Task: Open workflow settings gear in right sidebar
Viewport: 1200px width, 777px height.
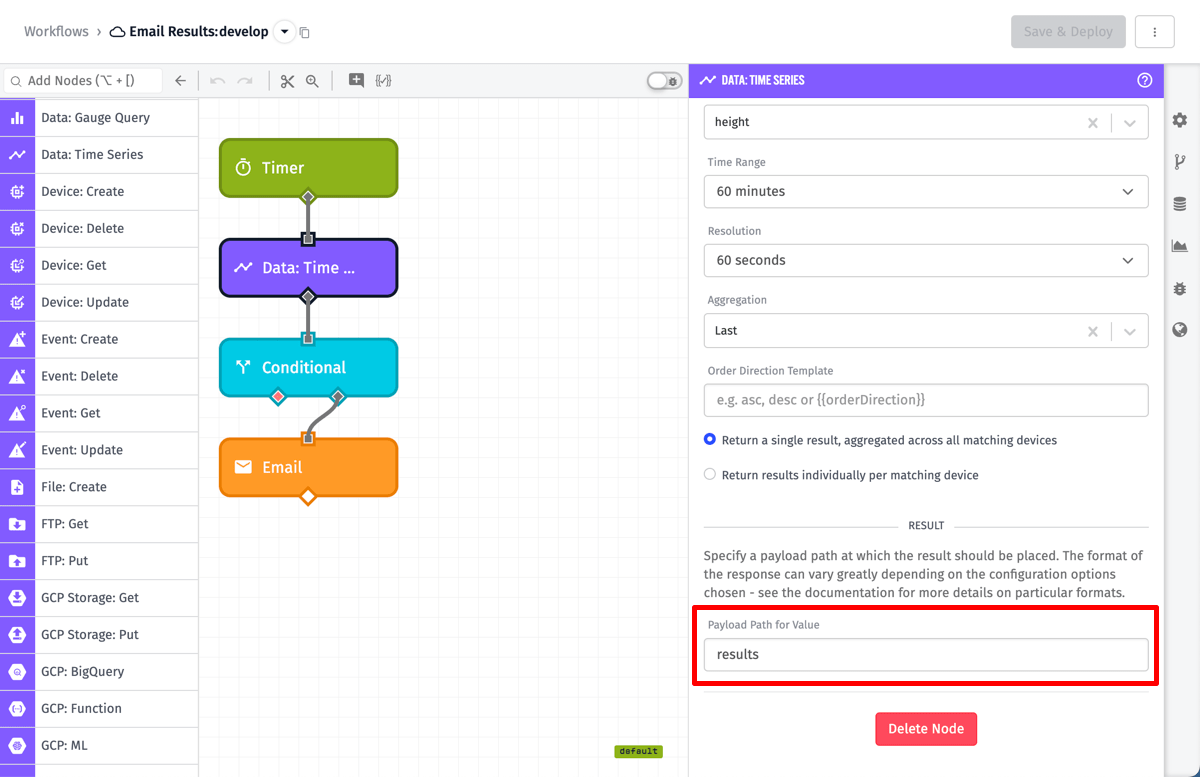Action: 1180,120
